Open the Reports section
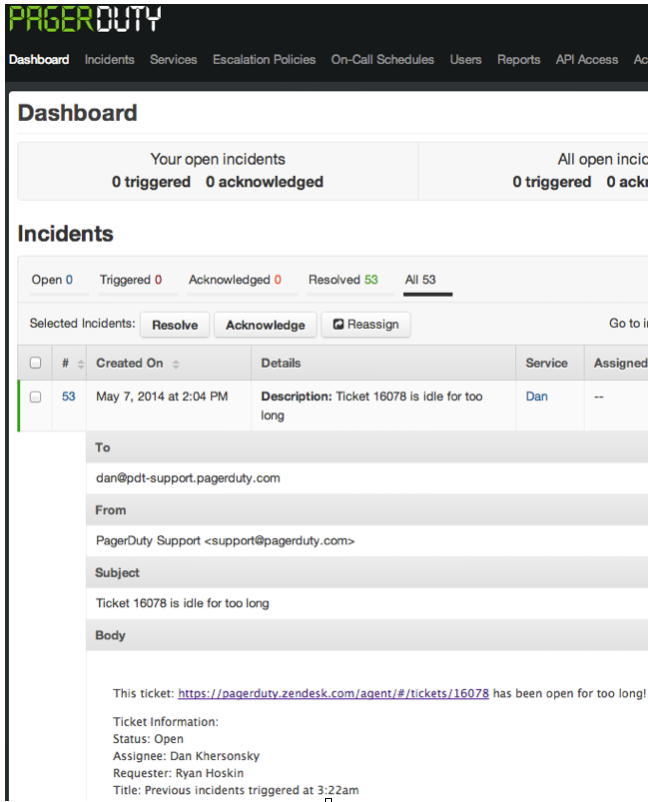This screenshot has height=802, width=648. click(x=518, y=60)
